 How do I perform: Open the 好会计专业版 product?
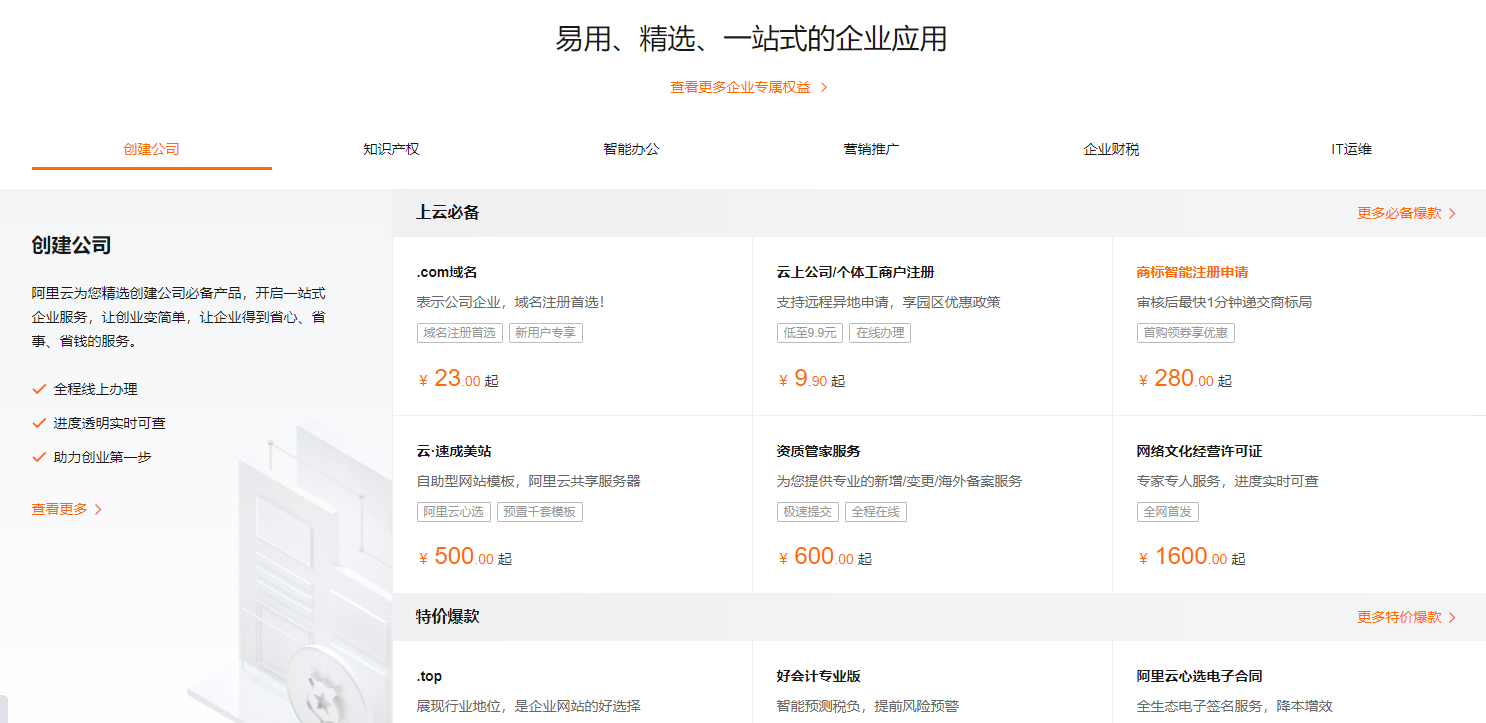[818, 676]
